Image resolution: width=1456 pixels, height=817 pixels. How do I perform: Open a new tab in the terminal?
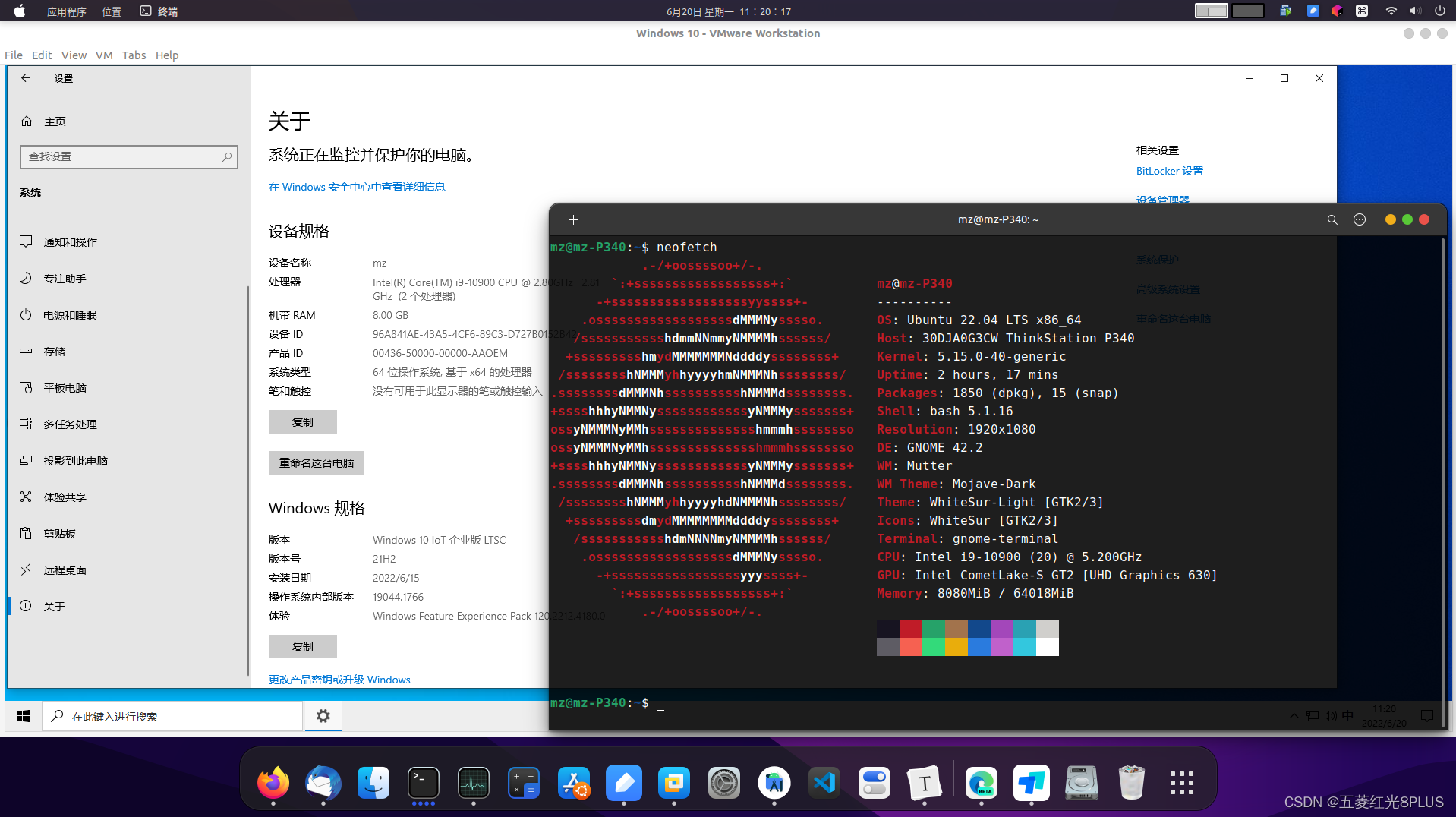pyautogui.click(x=573, y=219)
